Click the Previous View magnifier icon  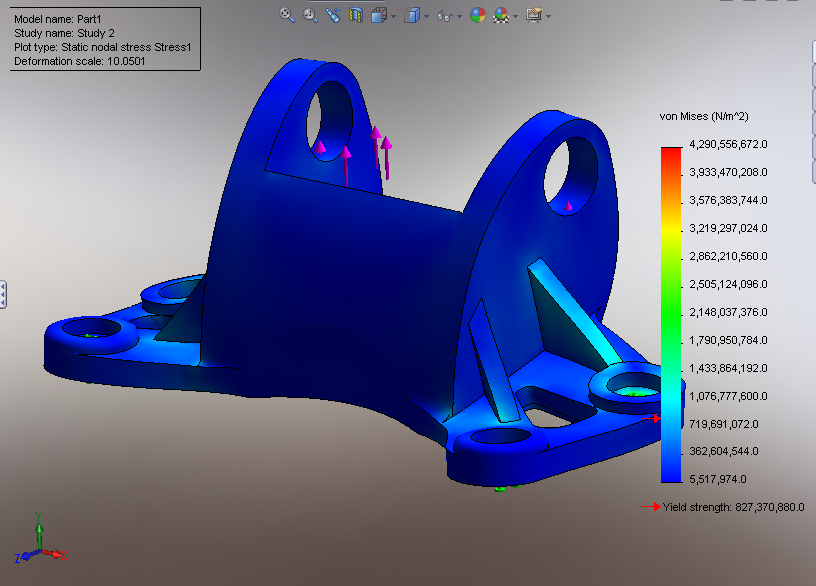tap(332, 14)
